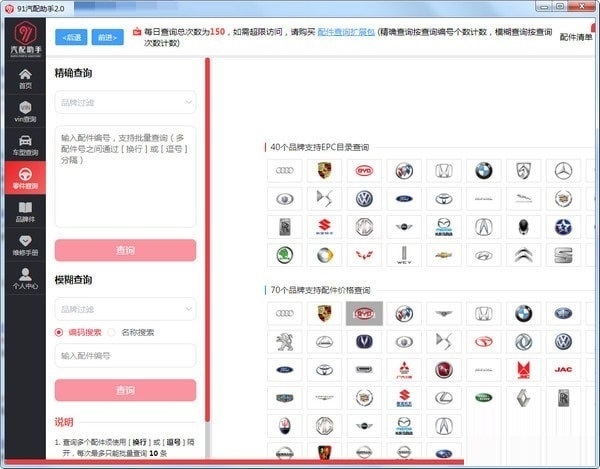The width and height of the screenshot is (600, 469).
Task: Choose the Dongfeng logo
Action: coord(523,341)
